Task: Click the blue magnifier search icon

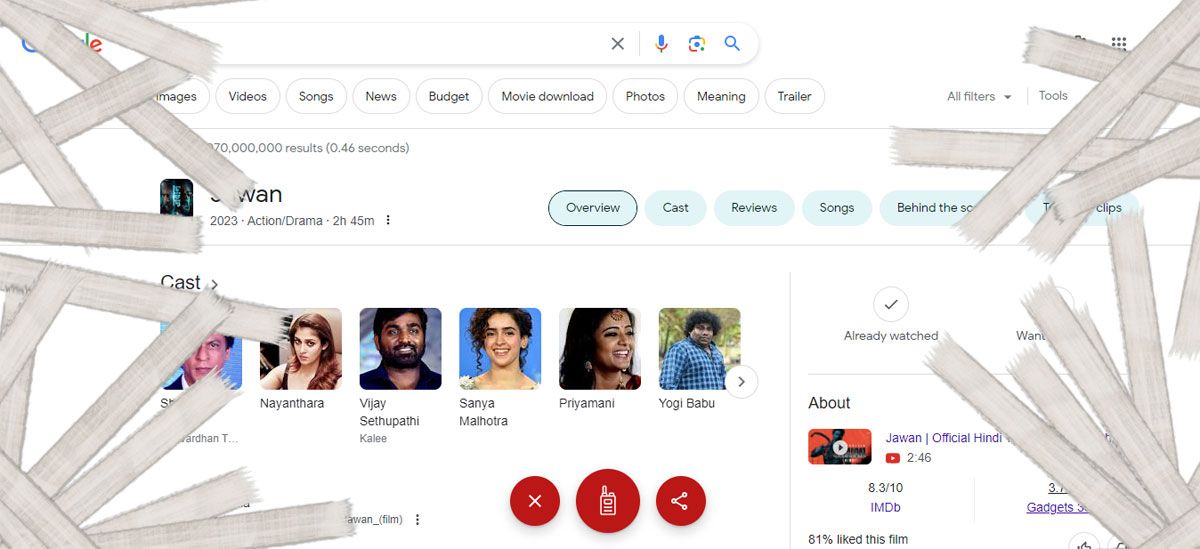Action: point(732,44)
